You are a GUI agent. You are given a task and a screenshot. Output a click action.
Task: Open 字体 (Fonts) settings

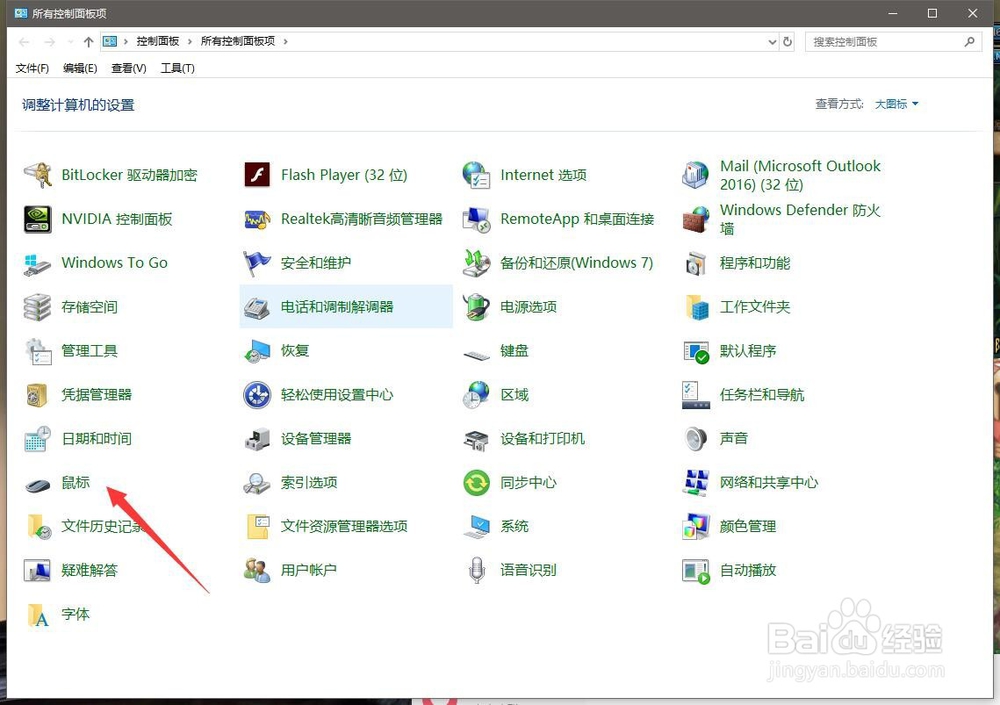[x=77, y=615]
